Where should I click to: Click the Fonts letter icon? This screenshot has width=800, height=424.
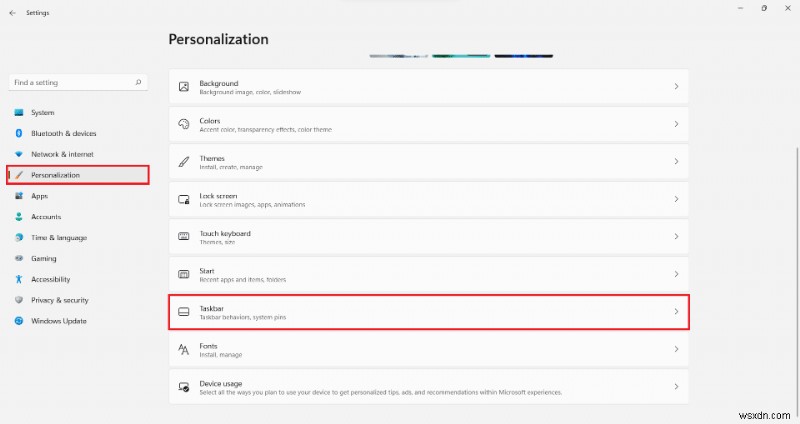(184, 349)
